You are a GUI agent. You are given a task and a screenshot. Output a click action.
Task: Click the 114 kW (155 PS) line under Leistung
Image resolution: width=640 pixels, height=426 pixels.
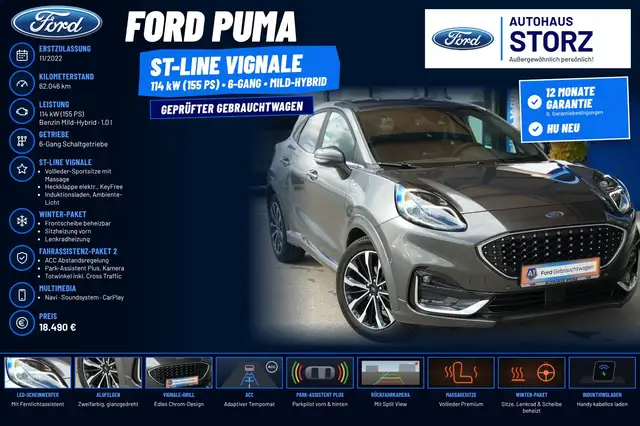(62, 114)
